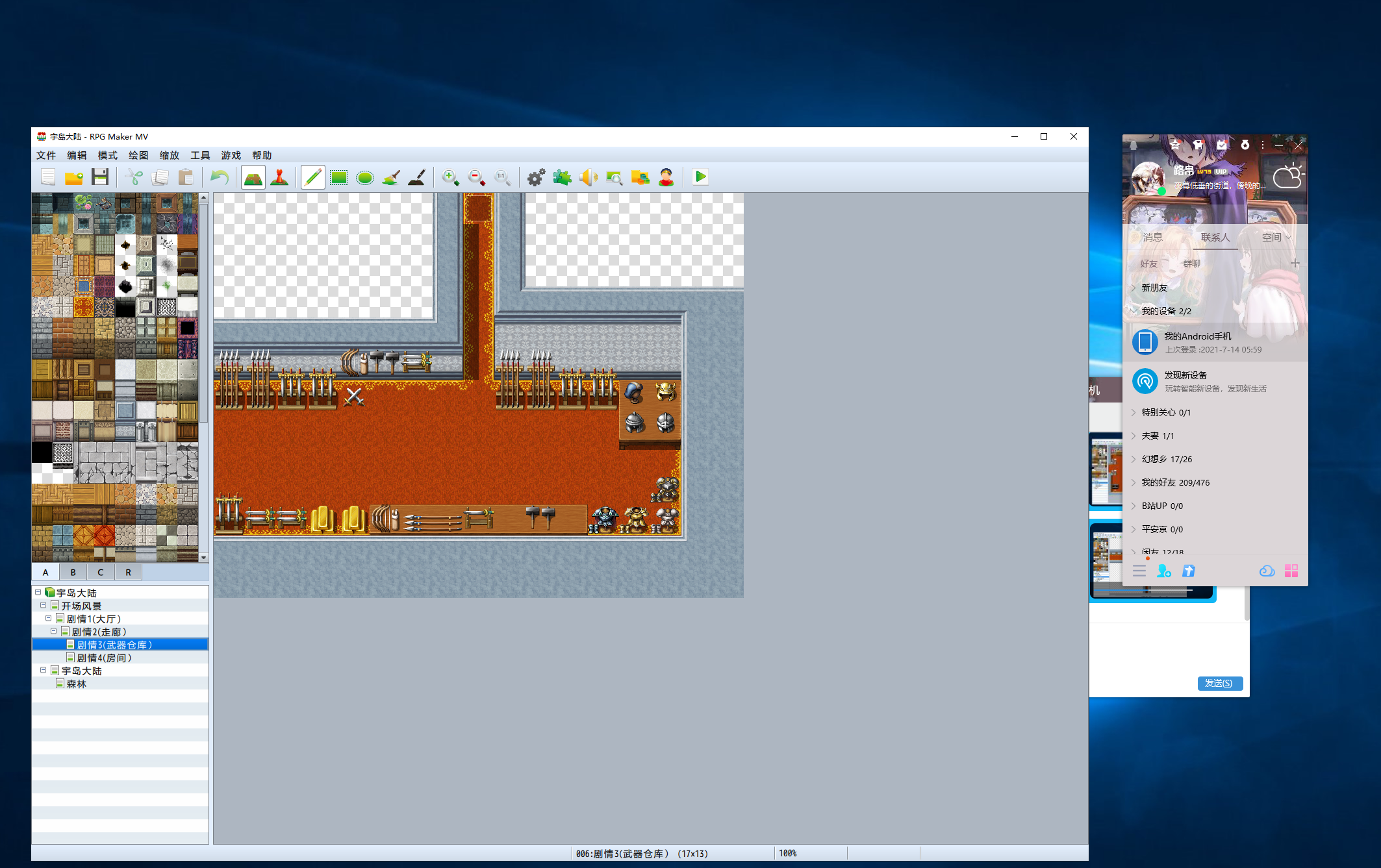Select the 森林 map in tree

(x=76, y=684)
